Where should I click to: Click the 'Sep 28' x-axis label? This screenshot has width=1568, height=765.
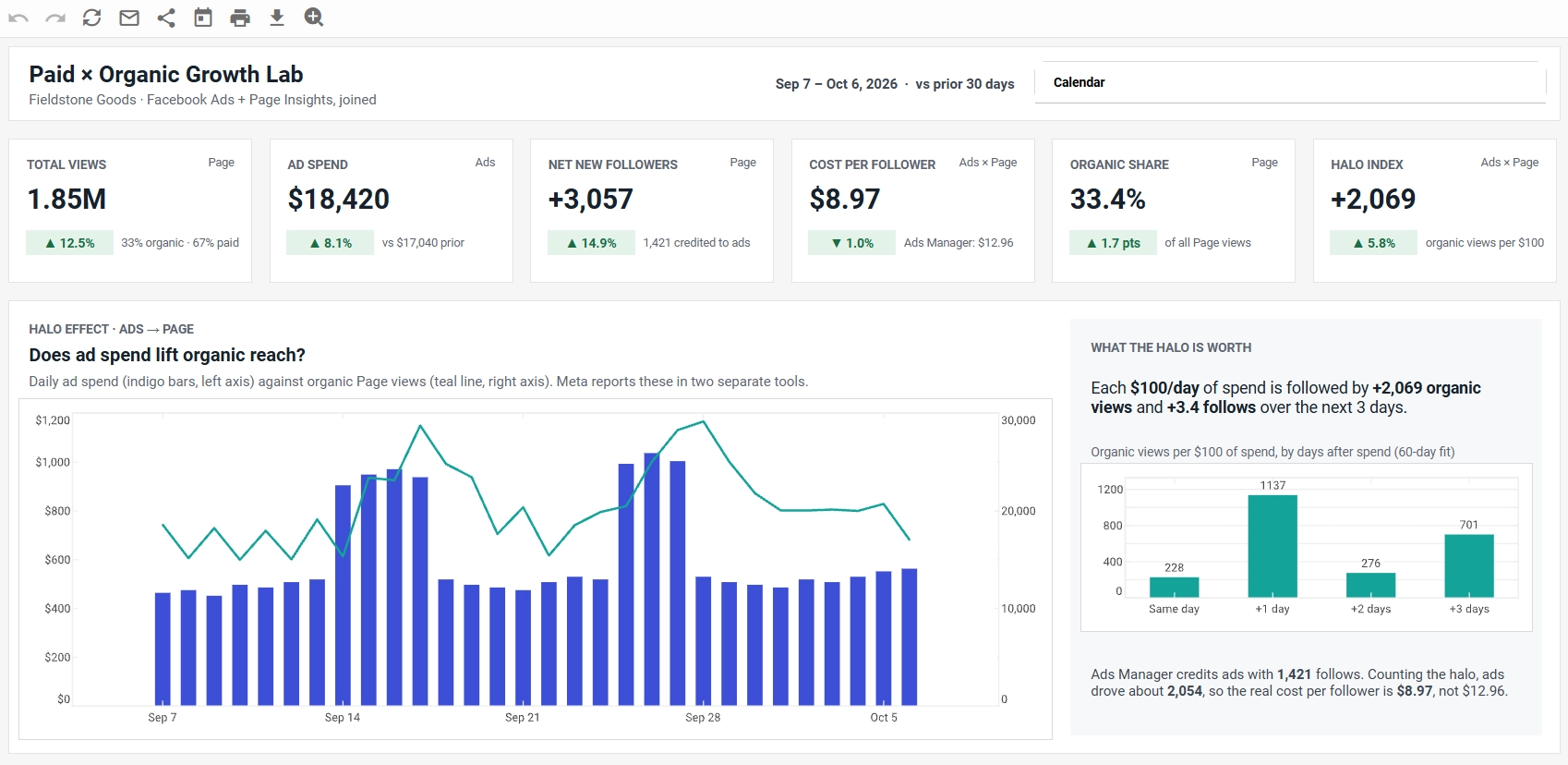(x=703, y=718)
